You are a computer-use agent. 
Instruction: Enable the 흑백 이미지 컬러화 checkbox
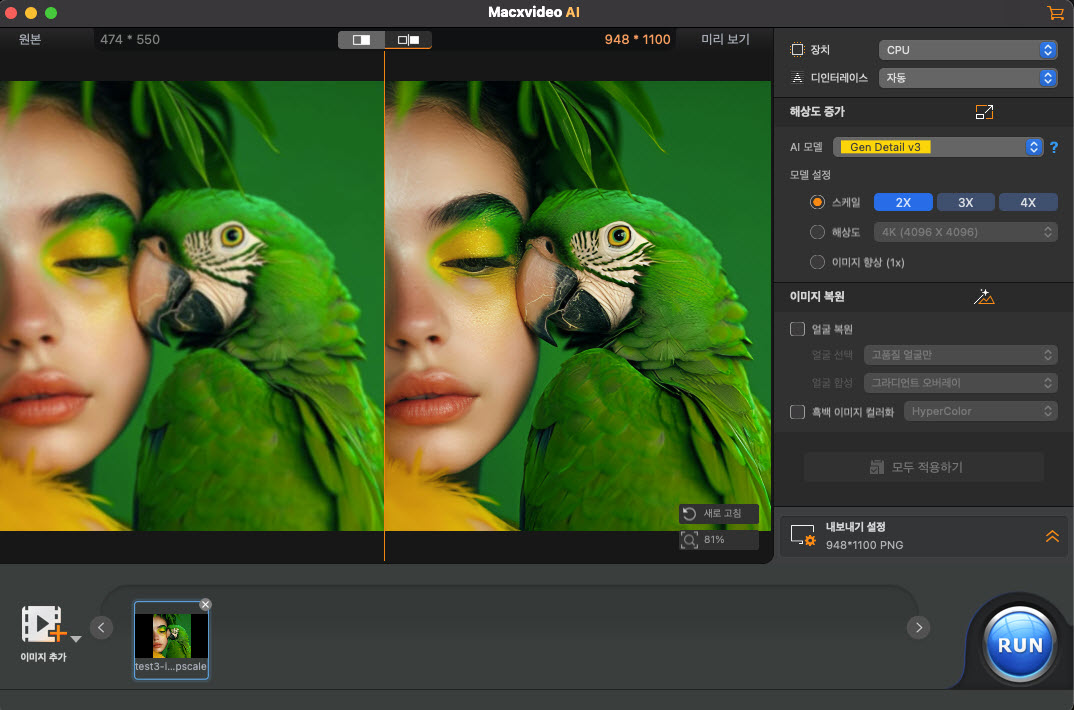pyautogui.click(x=797, y=411)
